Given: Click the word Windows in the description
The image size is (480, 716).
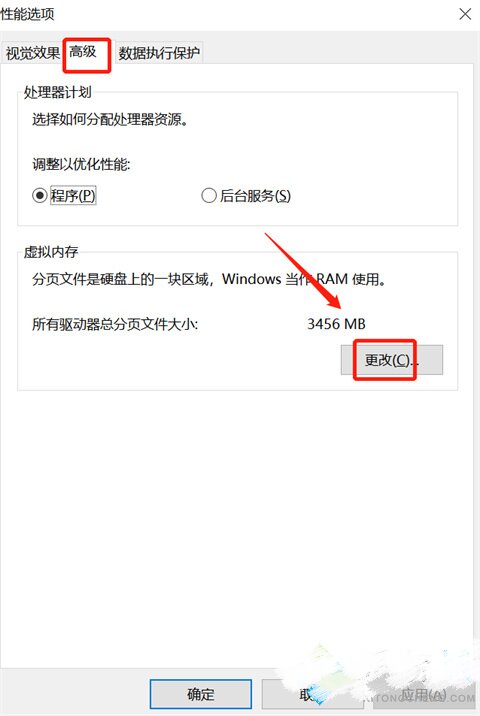Looking at the screenshot, I should click(x=252, y=279).
